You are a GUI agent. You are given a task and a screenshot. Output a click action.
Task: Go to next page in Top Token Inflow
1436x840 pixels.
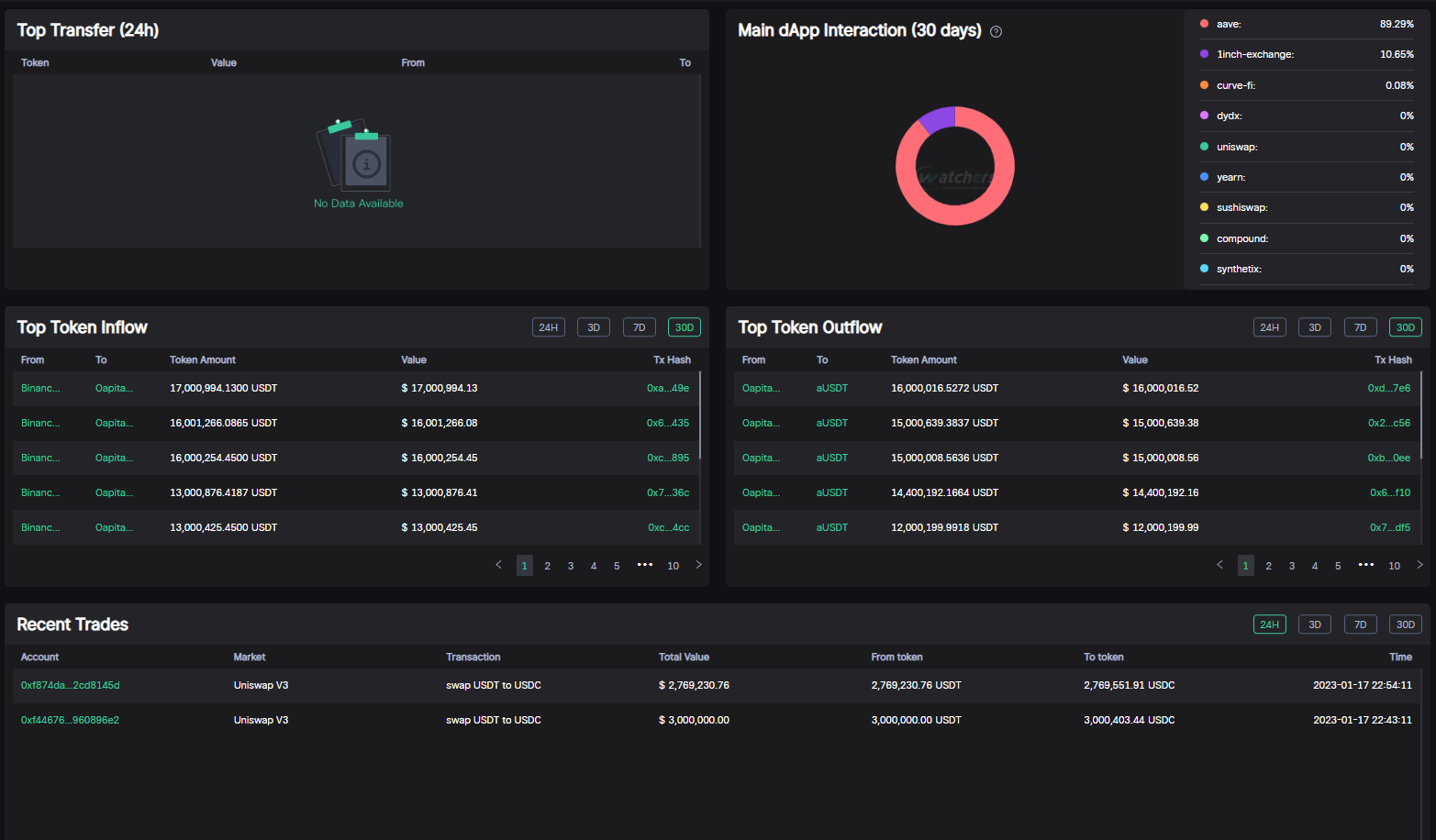tap(698, 565)
